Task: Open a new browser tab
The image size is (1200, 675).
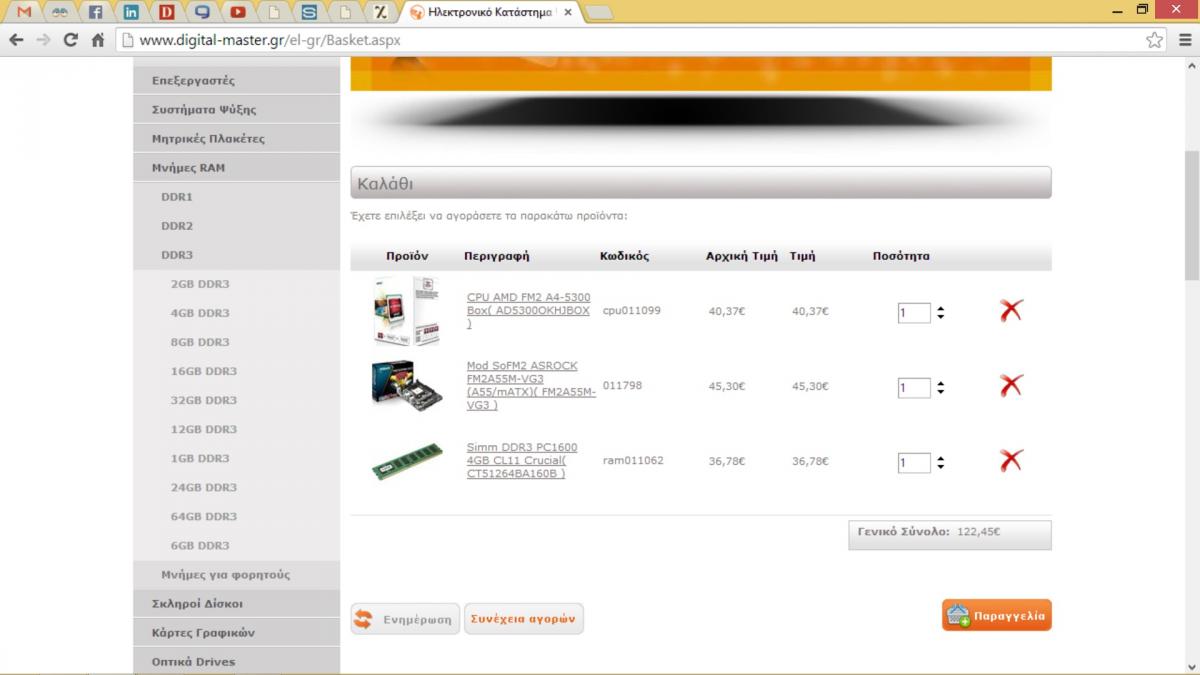Action: point(598,13)
